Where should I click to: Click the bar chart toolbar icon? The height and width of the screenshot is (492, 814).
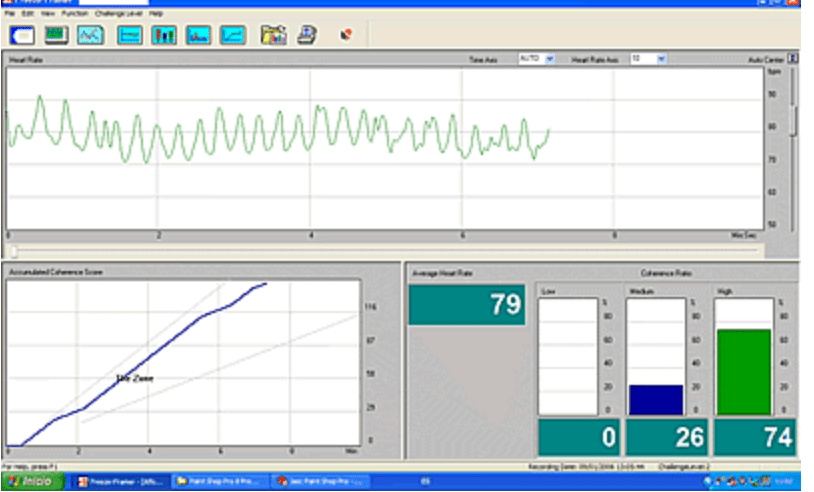164,35
